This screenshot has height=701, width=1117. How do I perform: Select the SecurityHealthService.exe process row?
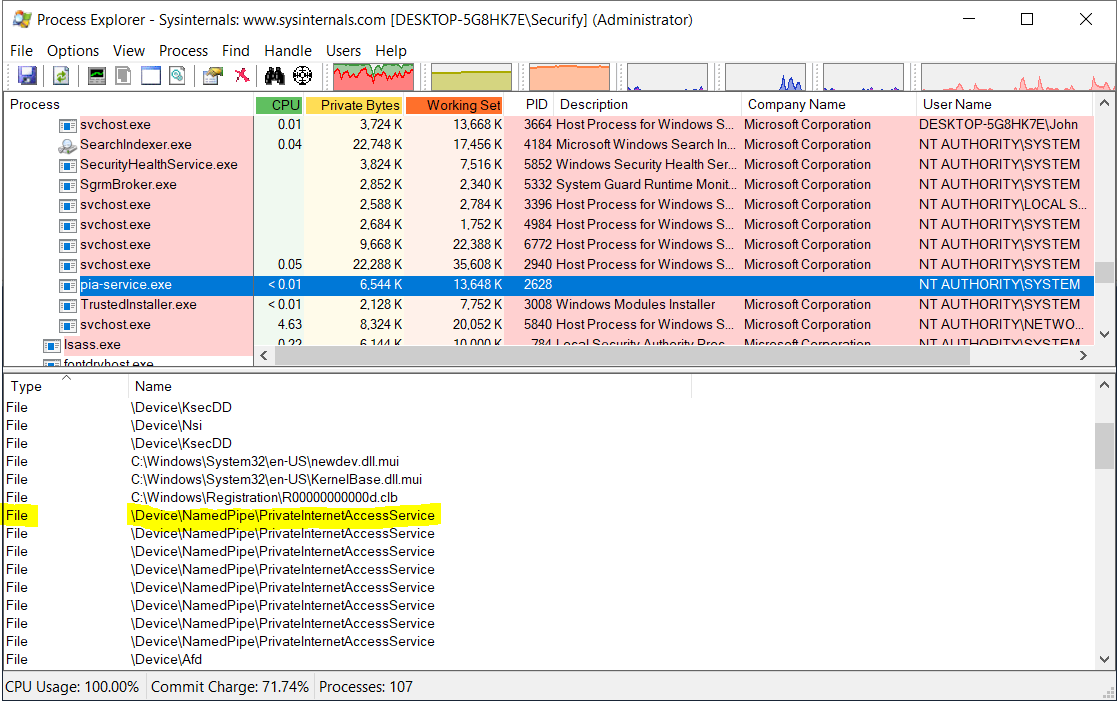[549, 165]
